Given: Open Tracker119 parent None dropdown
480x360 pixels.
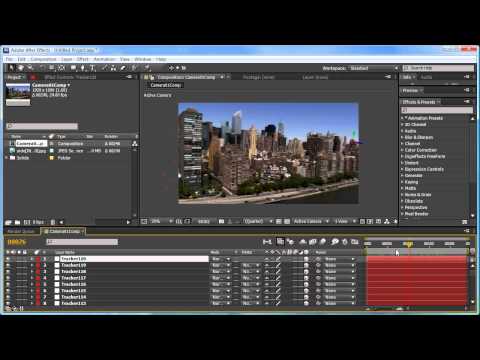Looking at the screenshot, I should [340, 265].
